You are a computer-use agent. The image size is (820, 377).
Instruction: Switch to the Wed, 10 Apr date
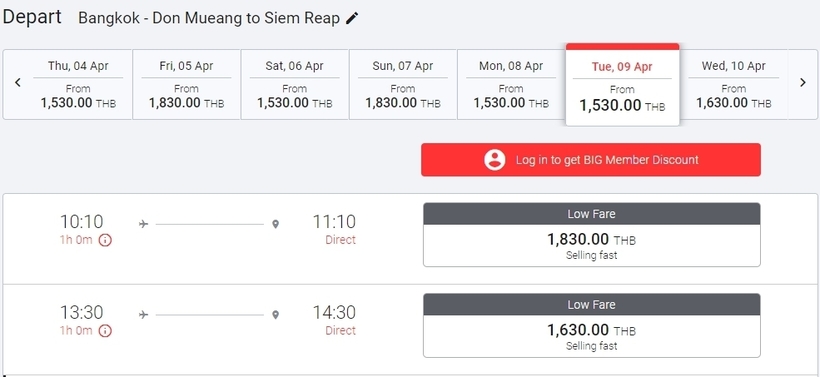point(734,85)
